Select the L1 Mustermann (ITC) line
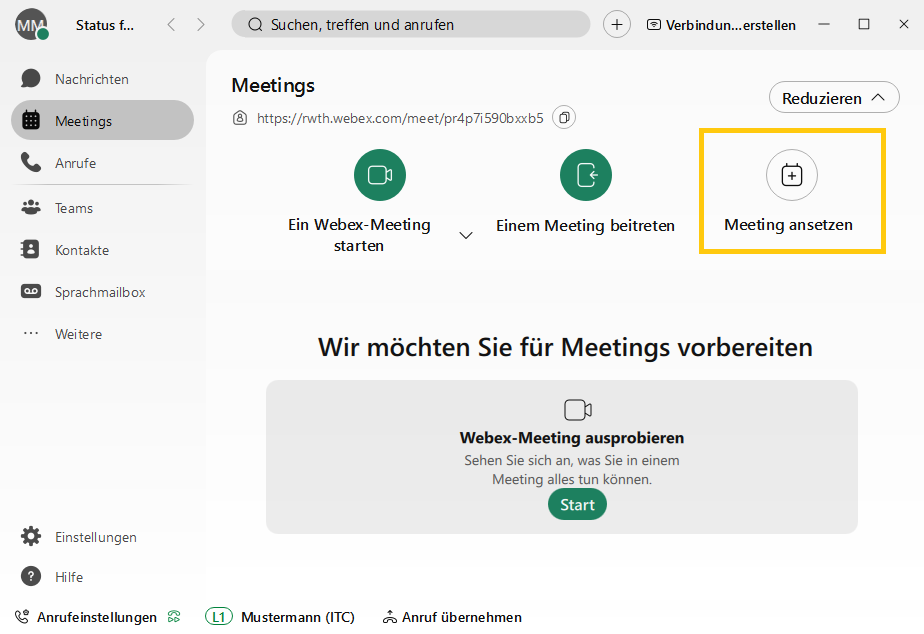The width and height of the screenshot is (924, 634). pyautogui.click(x=280, y=617)
